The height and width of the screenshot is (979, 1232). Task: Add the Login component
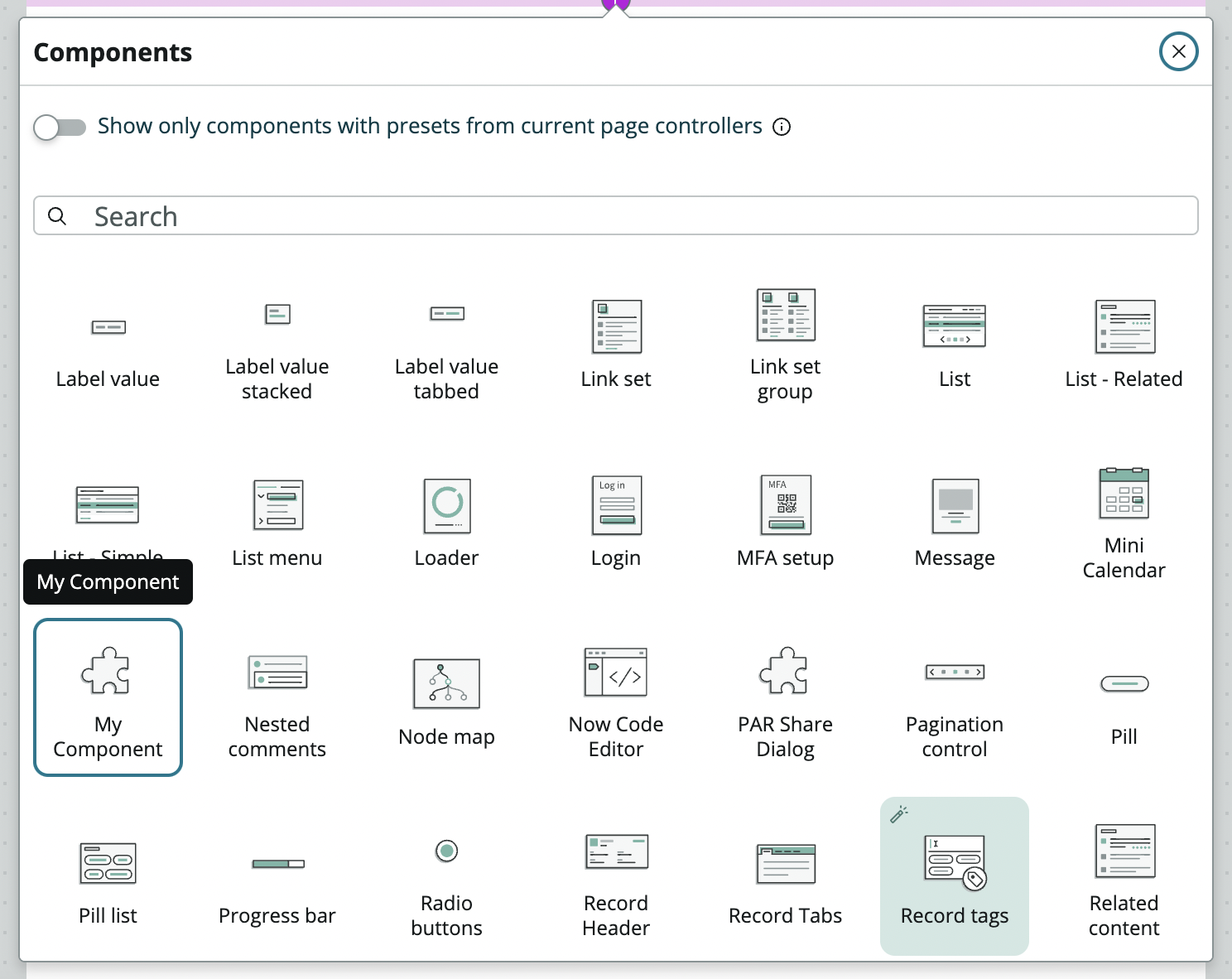616,522
